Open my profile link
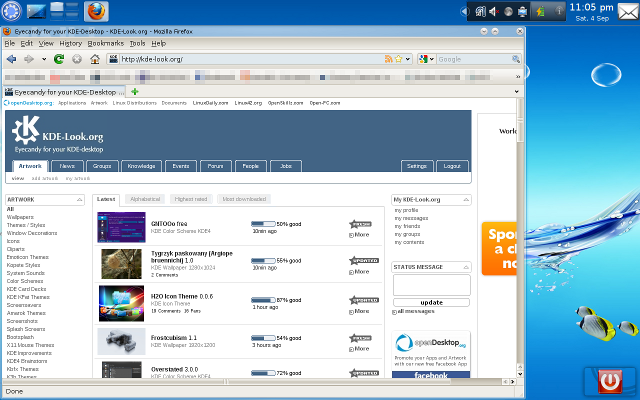 click(406, 210)
